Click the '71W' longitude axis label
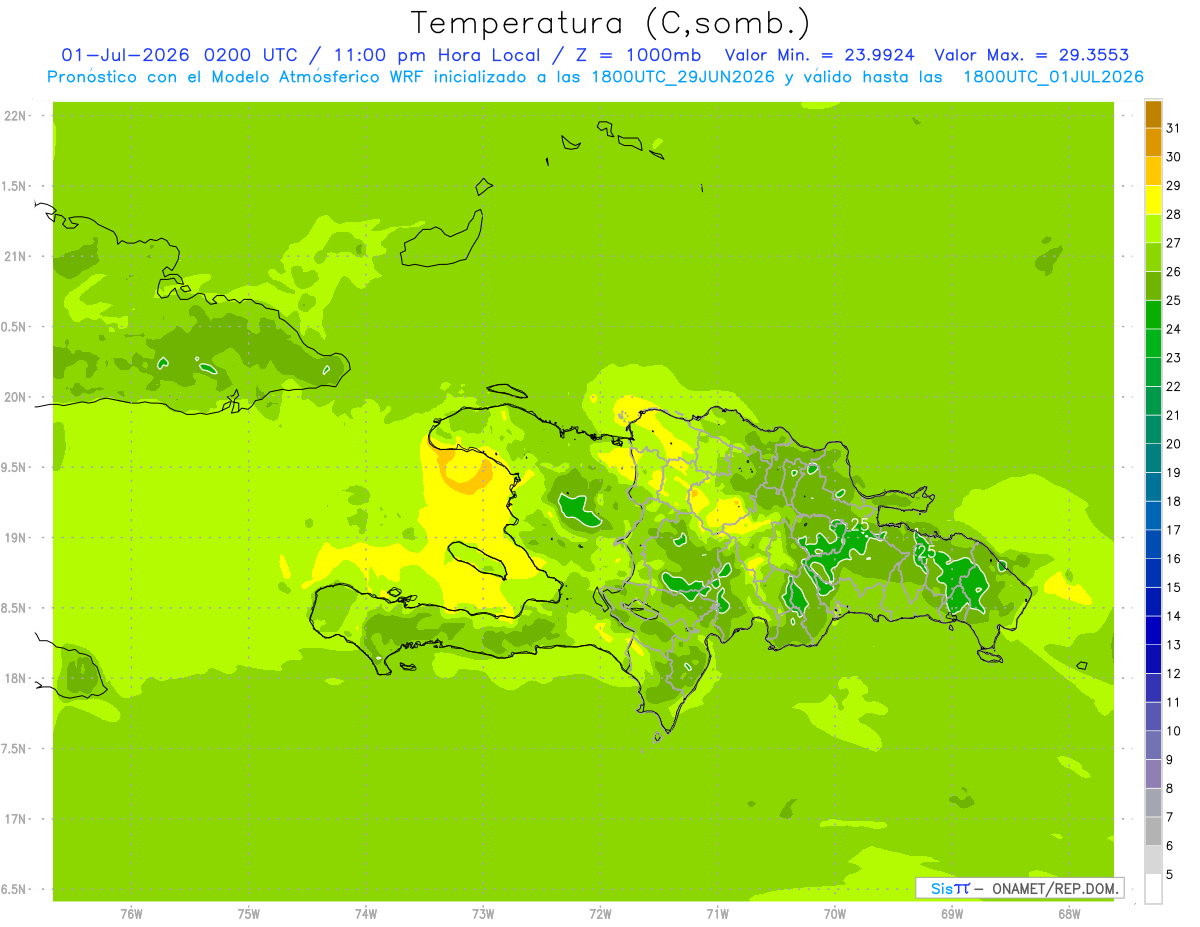The width and height of the screenshot is (1200, 927). point(717,914)
